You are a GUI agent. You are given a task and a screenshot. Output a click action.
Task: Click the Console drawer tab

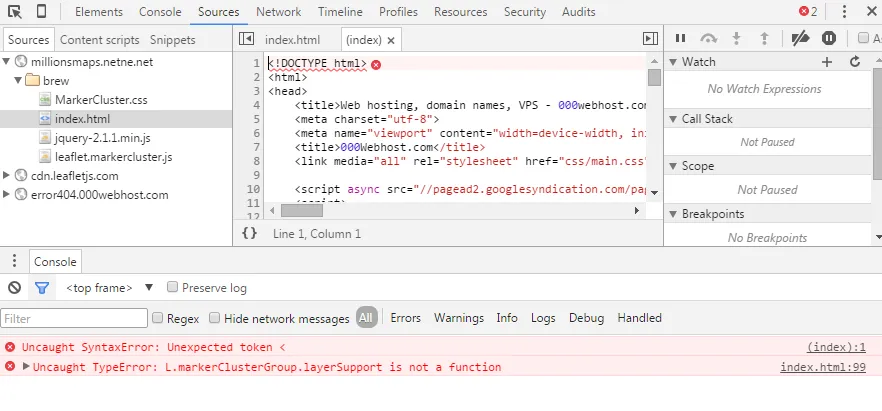pos(55,262)
